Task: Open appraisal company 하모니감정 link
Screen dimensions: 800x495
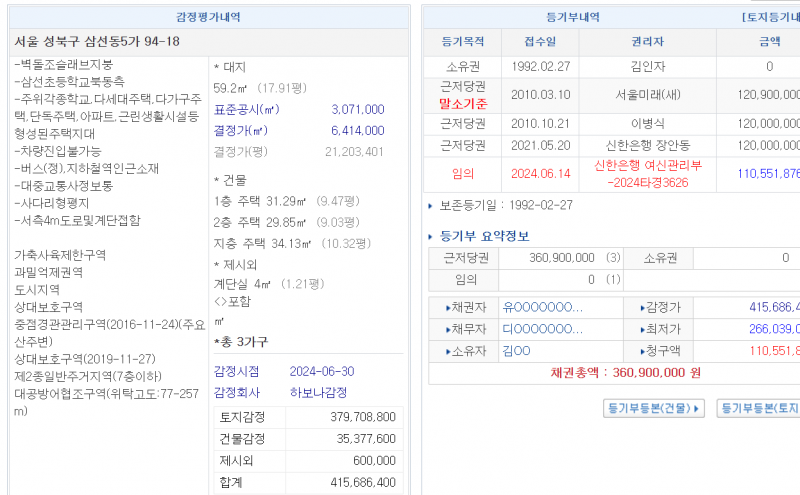Action: [318, 393]
